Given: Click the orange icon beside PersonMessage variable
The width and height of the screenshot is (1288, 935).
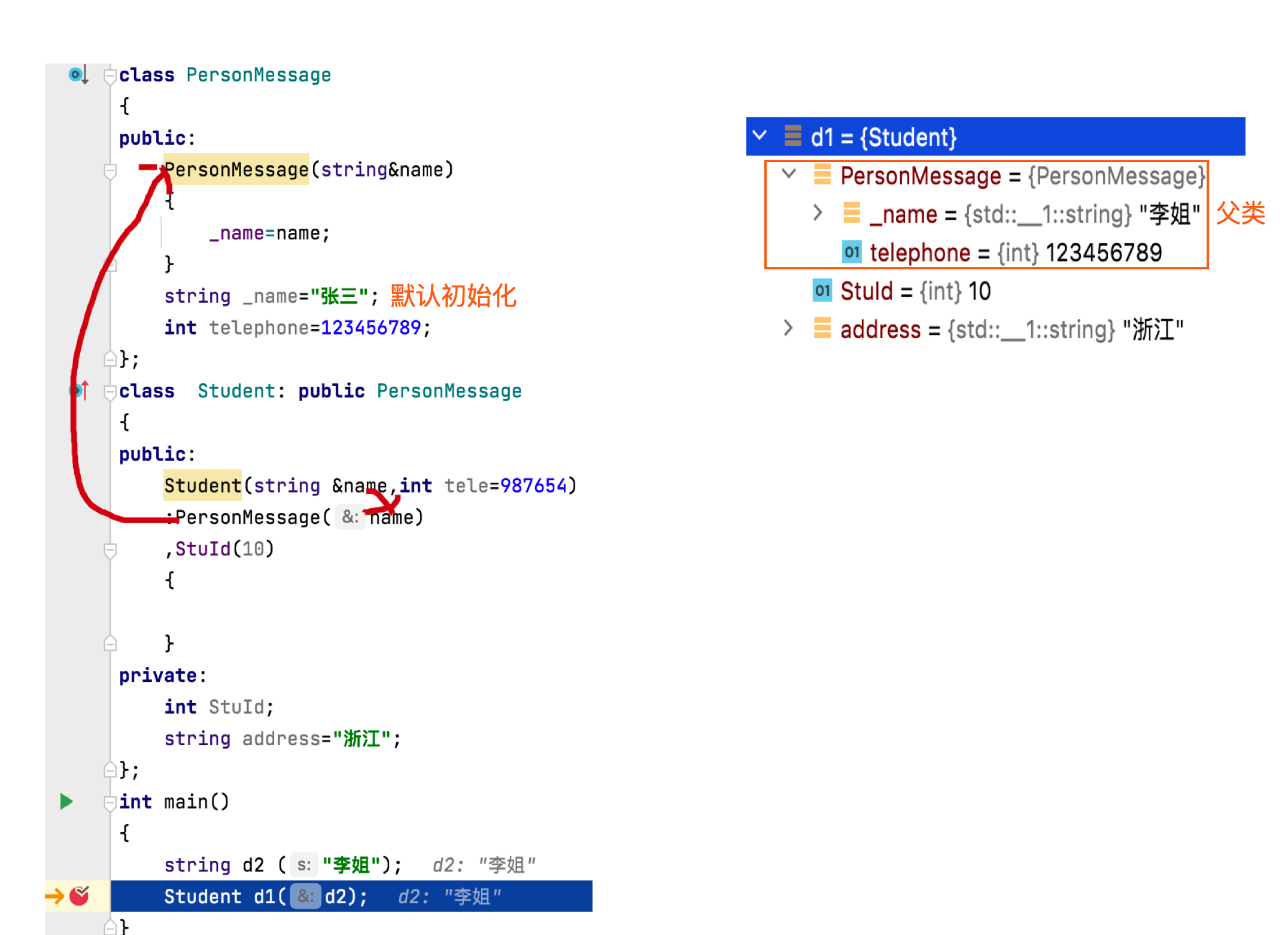Looking at the screenshot, I should (822, 174).
